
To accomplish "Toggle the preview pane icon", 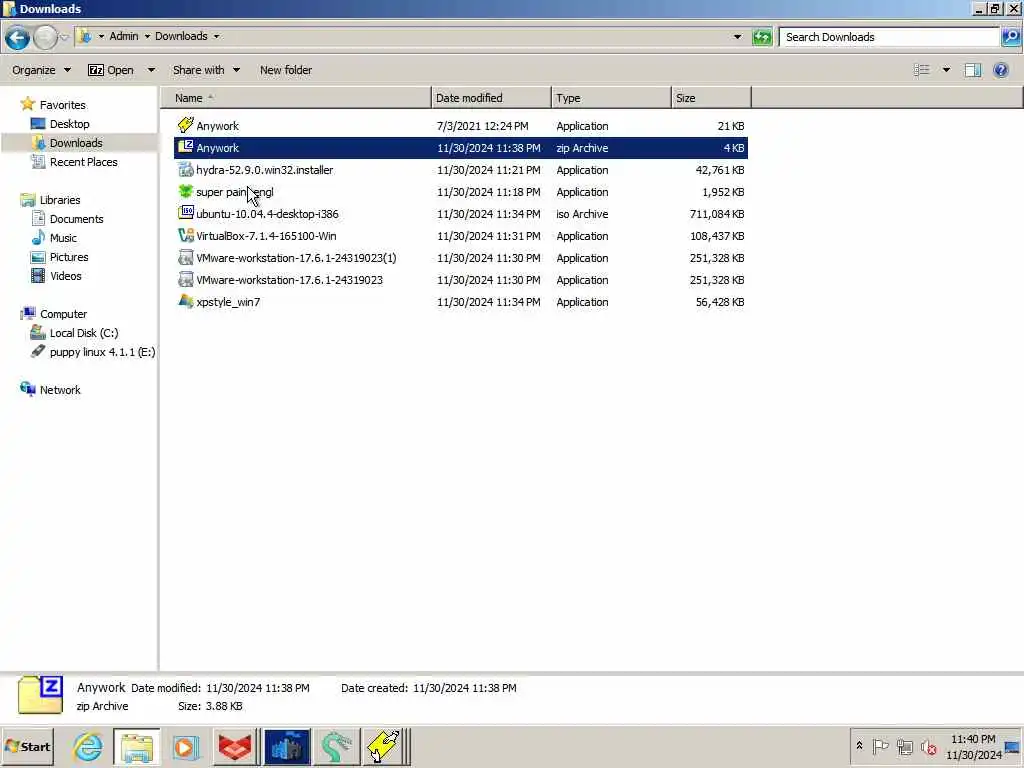I will pyautogui.click(x=972, y=70).
